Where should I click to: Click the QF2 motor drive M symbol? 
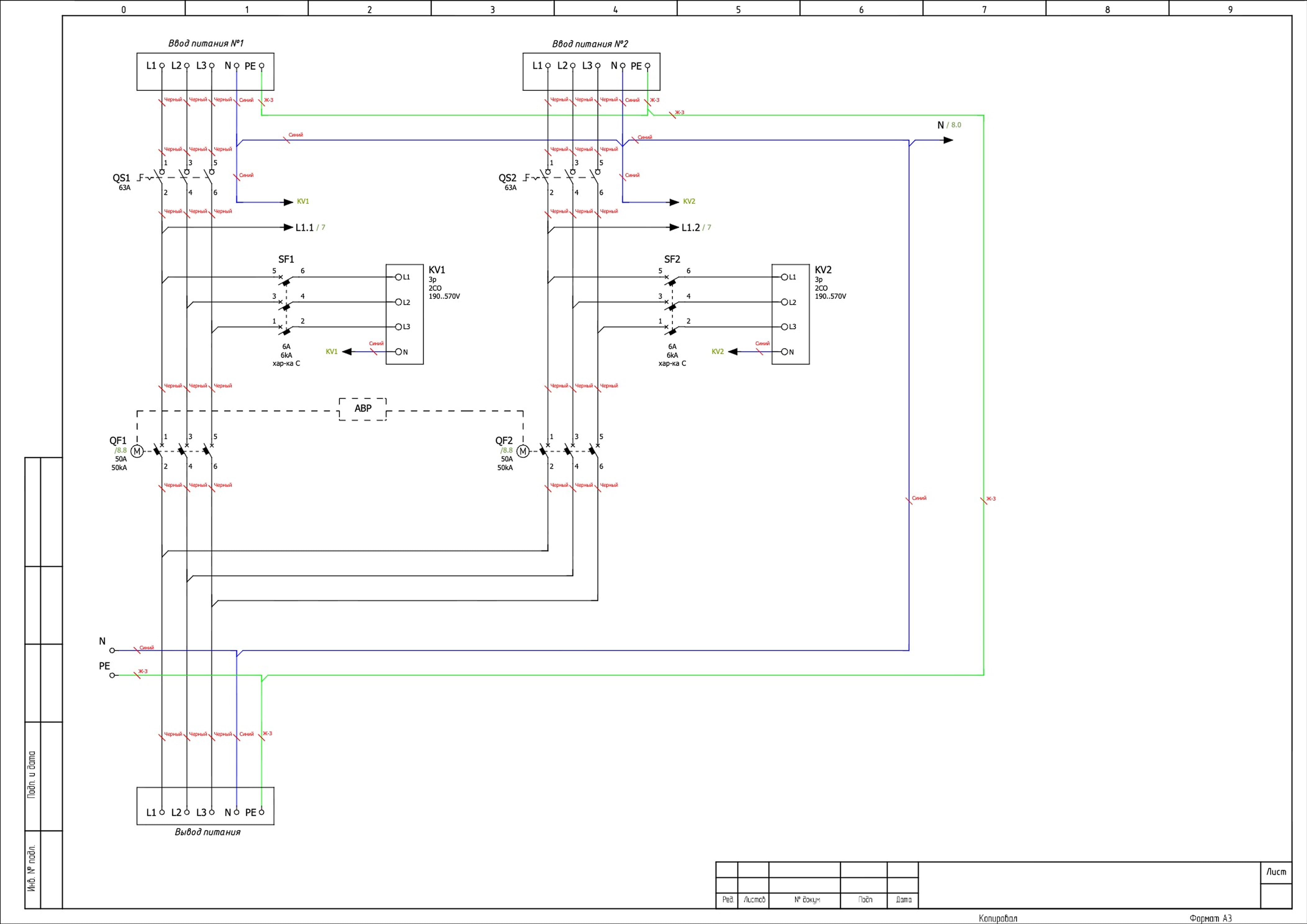coord(522,451)
